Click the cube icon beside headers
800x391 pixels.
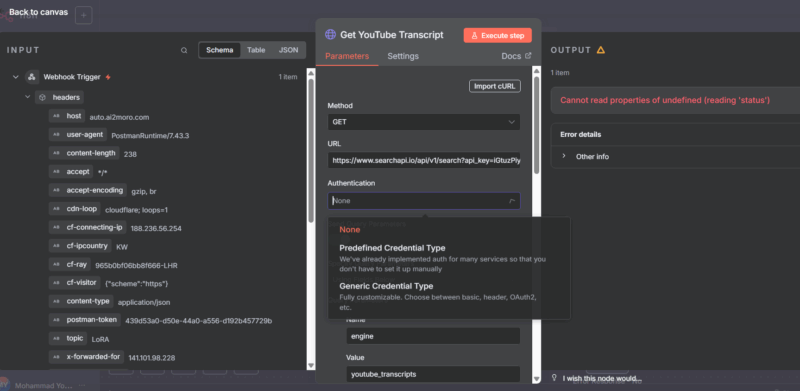[x=42, y=97]
